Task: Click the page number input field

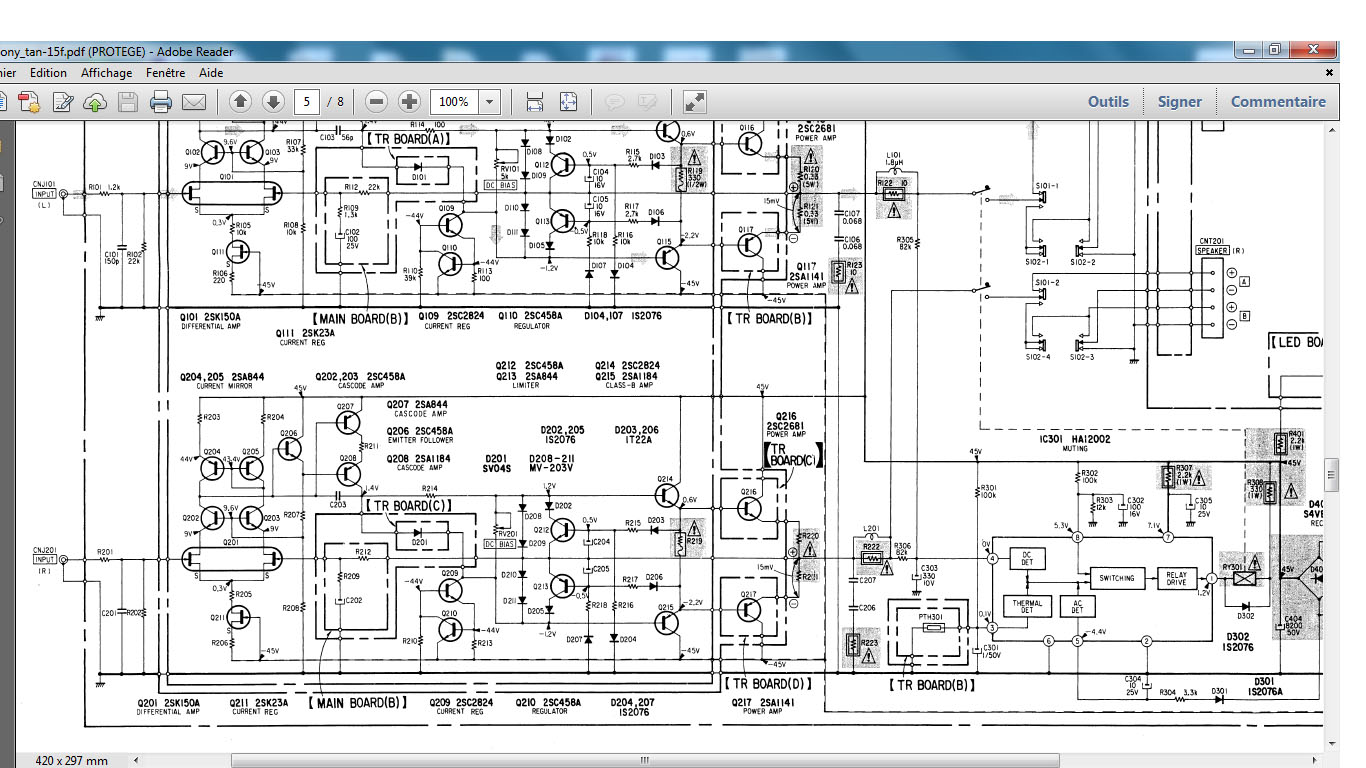Action: [307, 101]
